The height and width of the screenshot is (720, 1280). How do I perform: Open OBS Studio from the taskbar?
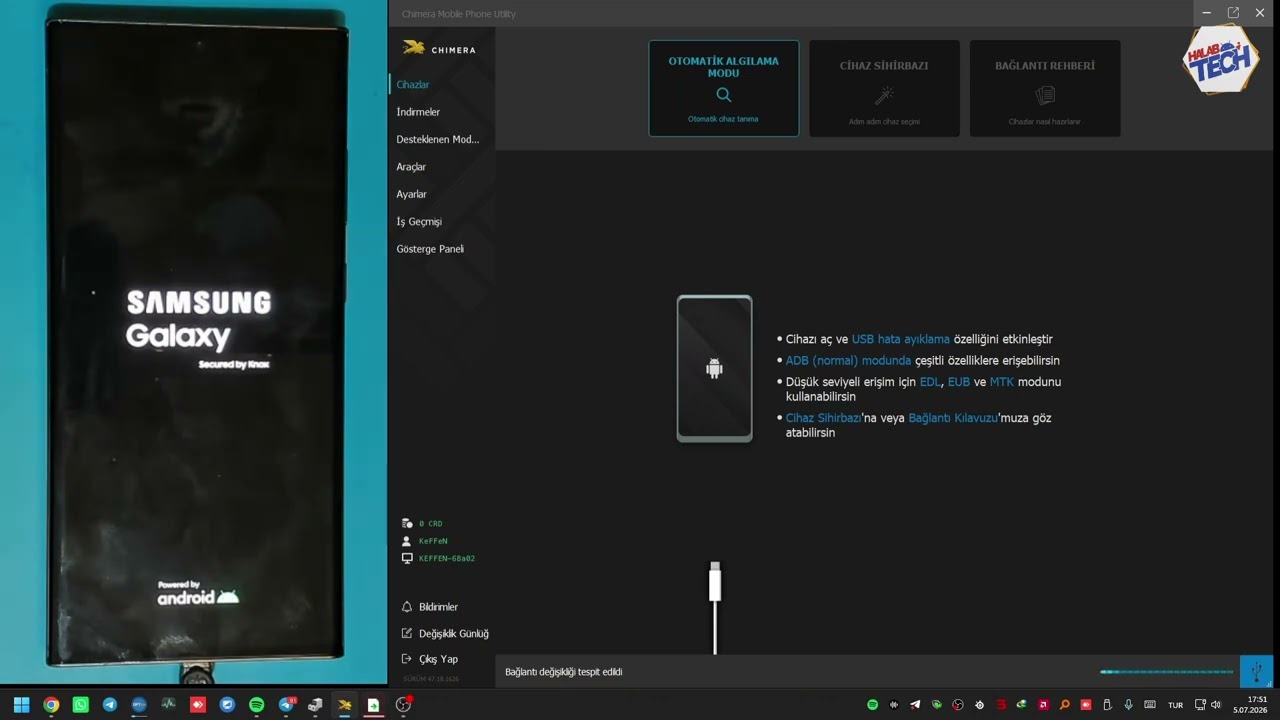coord(403,705)
